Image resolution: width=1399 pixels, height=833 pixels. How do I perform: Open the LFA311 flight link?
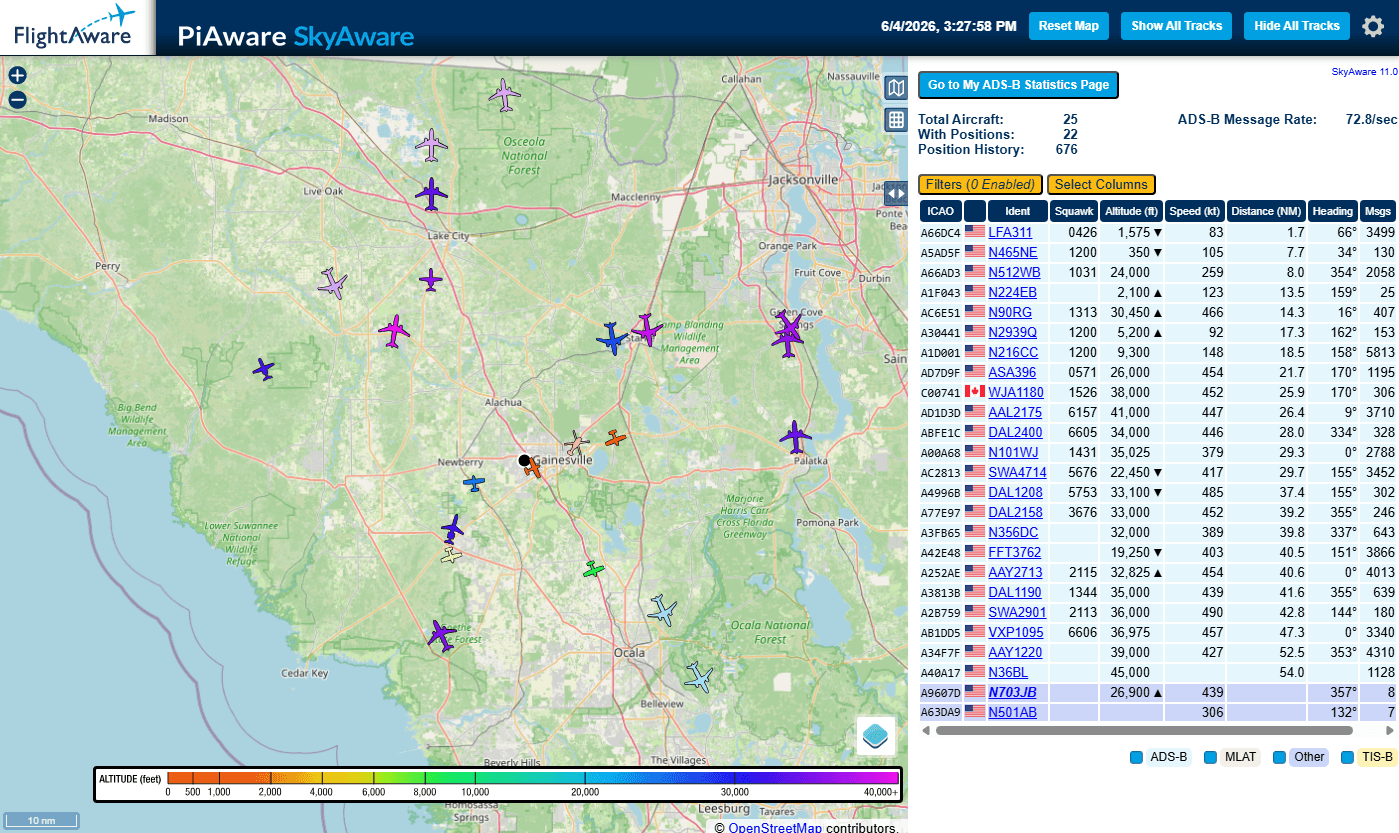pyautogui.click(x=1010, y=232)
